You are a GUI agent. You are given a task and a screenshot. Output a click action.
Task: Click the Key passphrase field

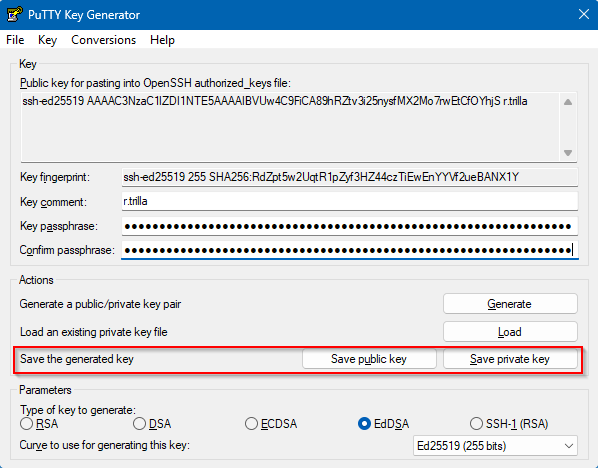(x=350, y=226)
